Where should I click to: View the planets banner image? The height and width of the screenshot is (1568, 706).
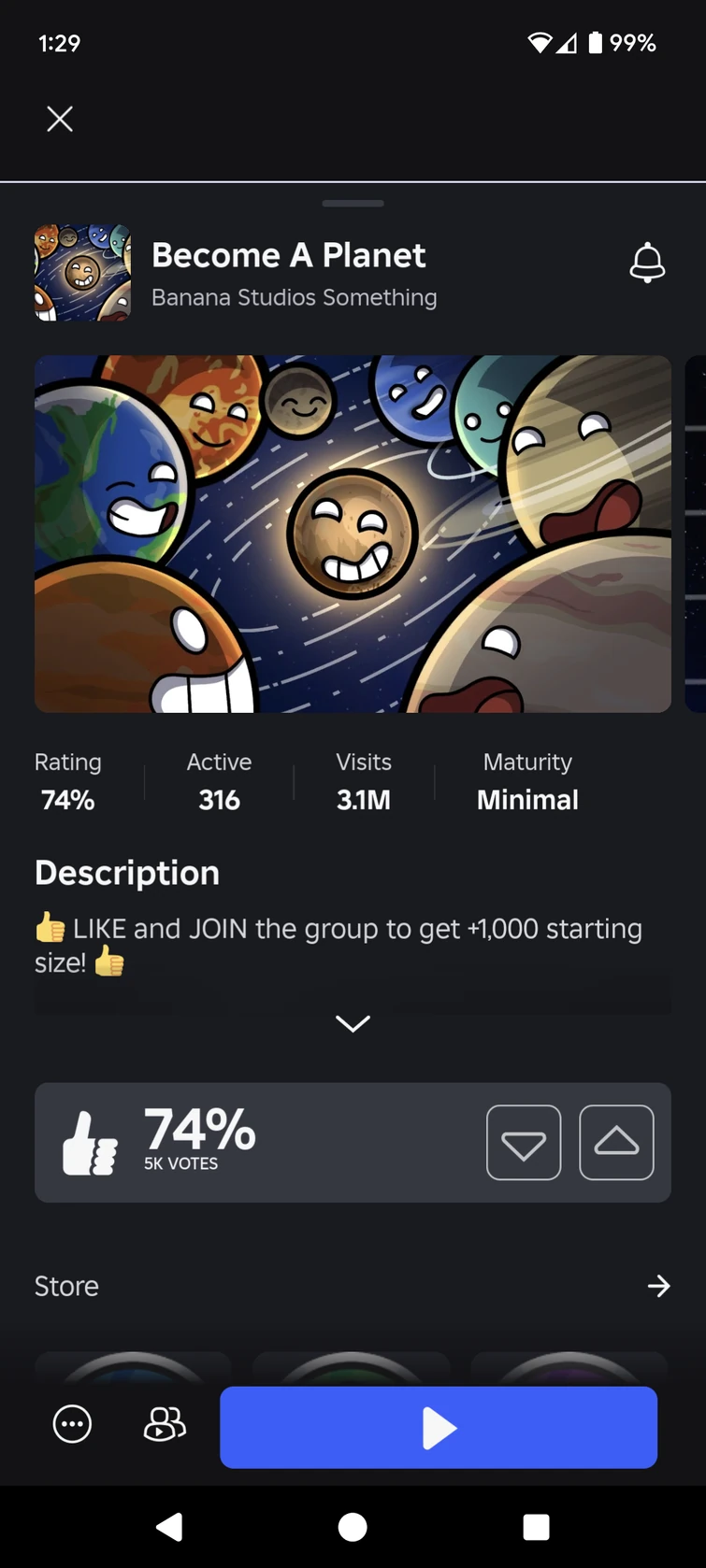[x=353, y=534]
